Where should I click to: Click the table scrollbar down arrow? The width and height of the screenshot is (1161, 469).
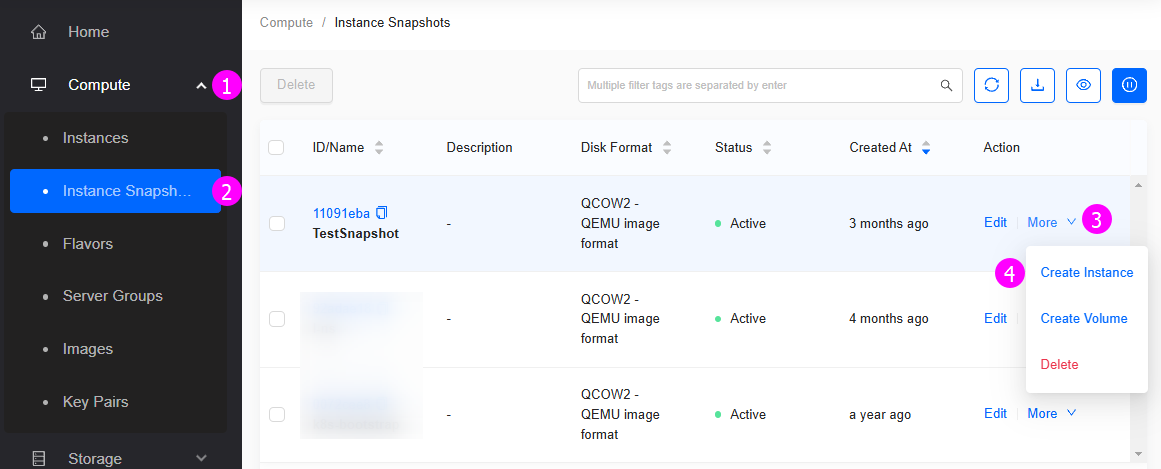point(1138,453)
